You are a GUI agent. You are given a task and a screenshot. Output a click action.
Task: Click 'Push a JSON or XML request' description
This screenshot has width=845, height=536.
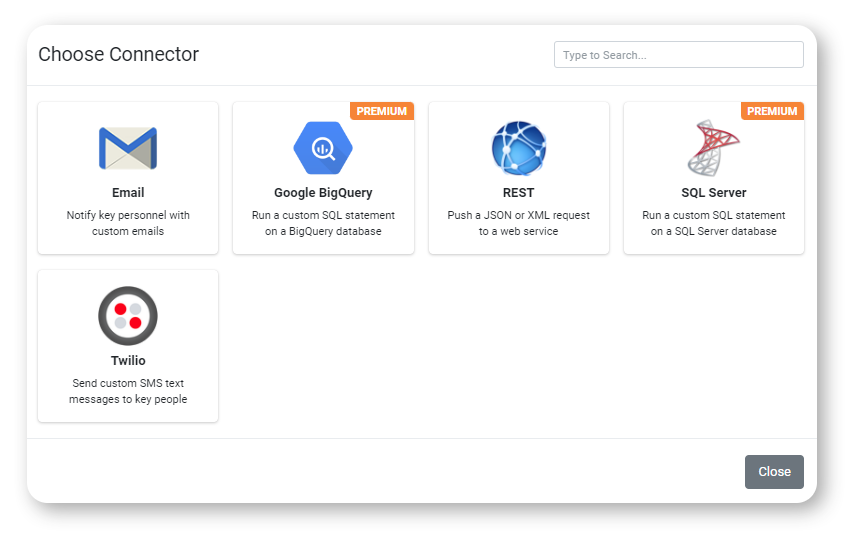pos(518,223)
